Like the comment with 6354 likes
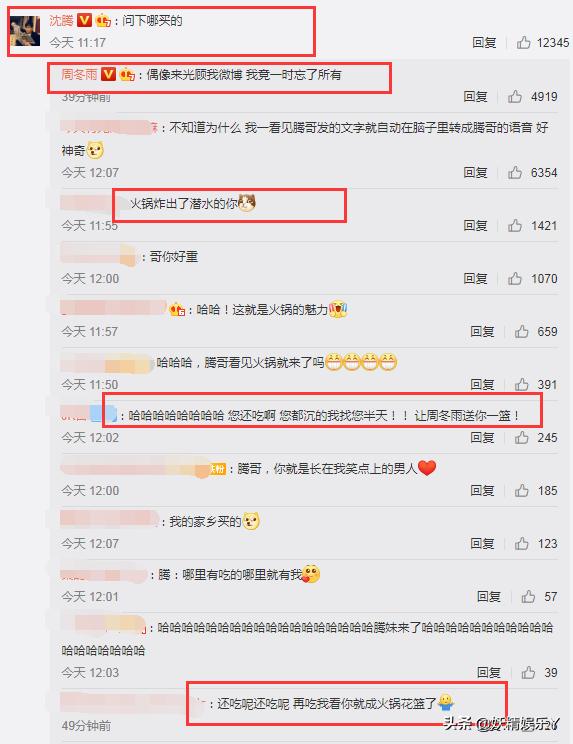Image resolution: width=573 pixels, height=744 pixels. (515, 173)
